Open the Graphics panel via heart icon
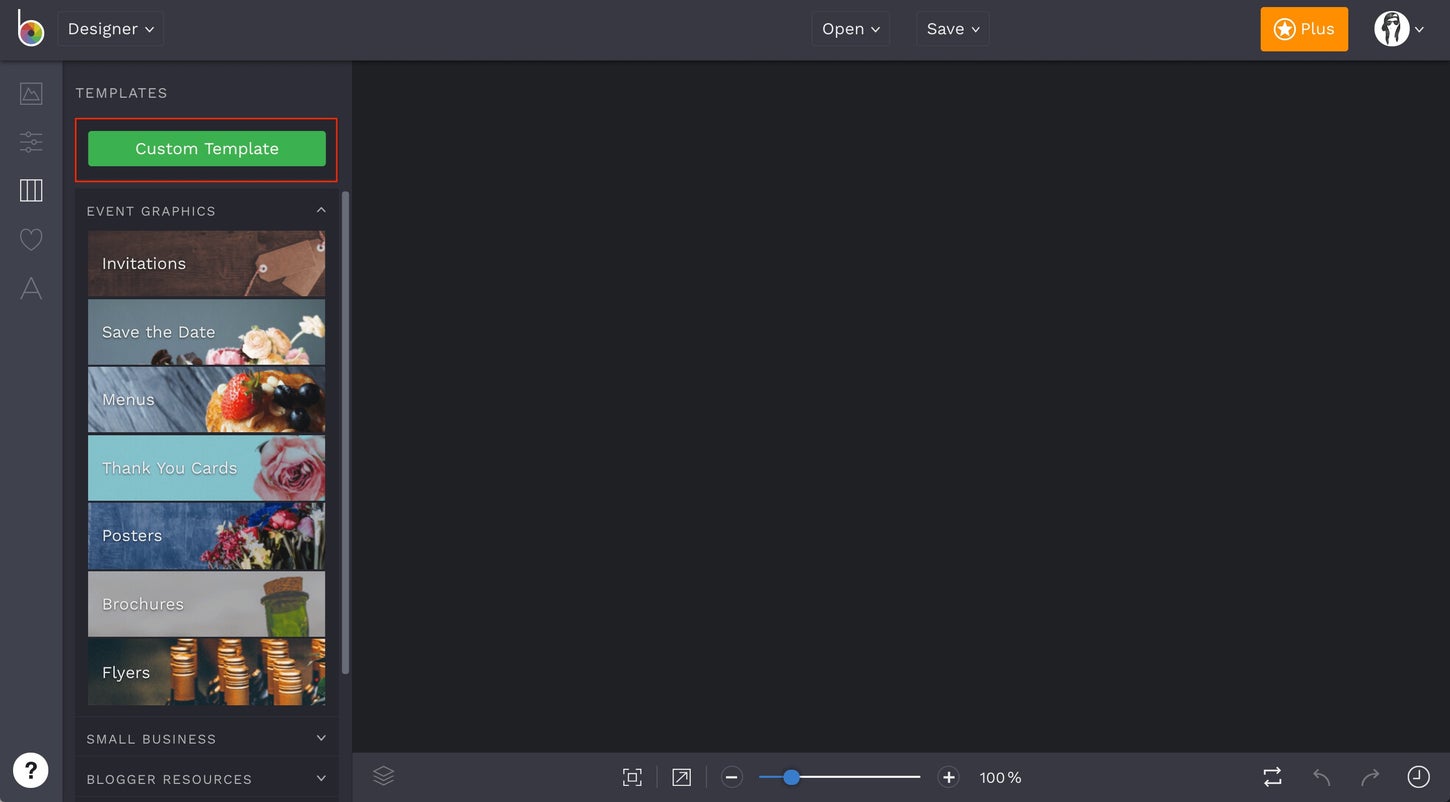The width and height of the screenshot is (1450, 802). (30, 236)
